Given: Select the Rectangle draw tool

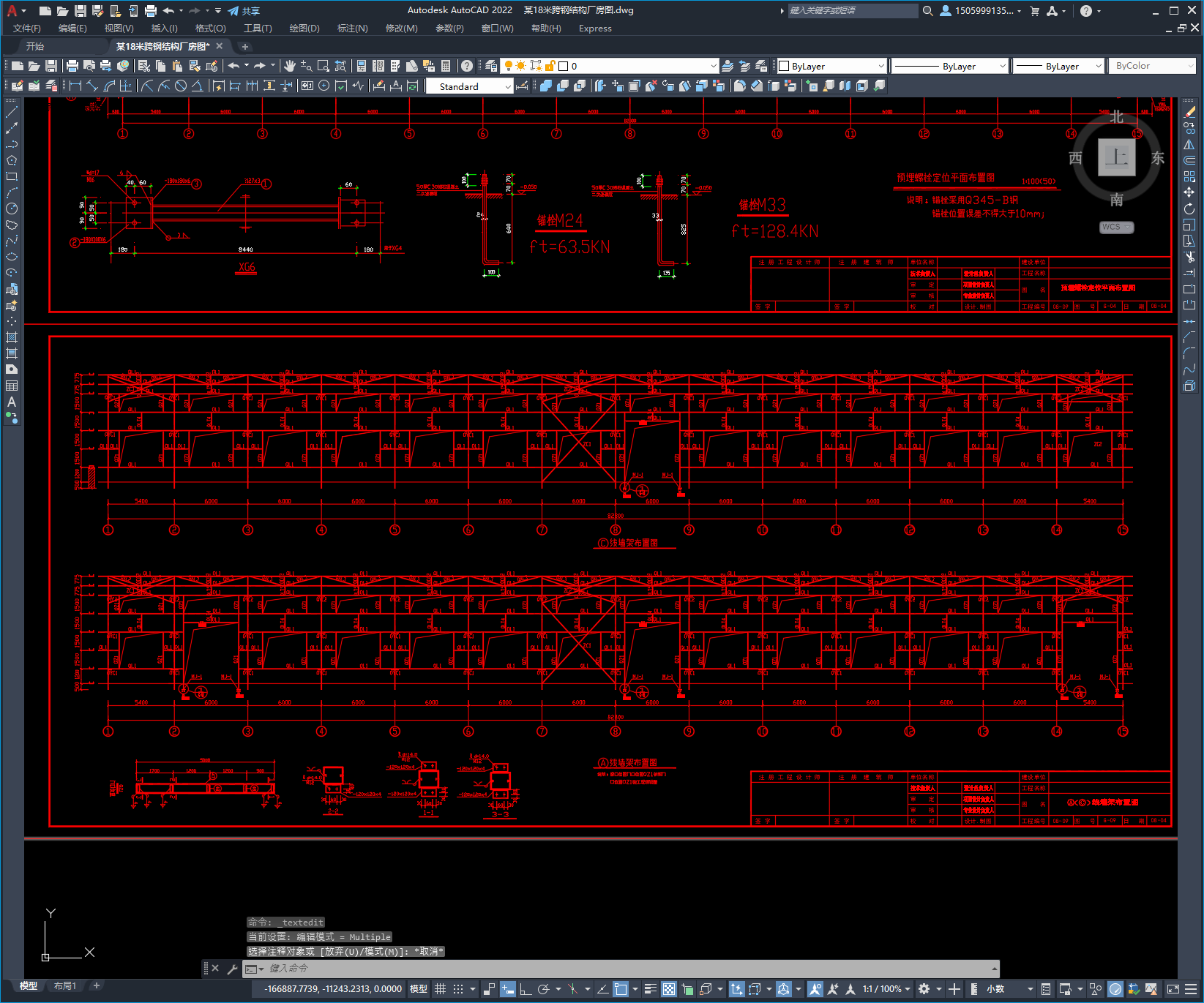Looking at the screenshot, I should click(12, 176).
